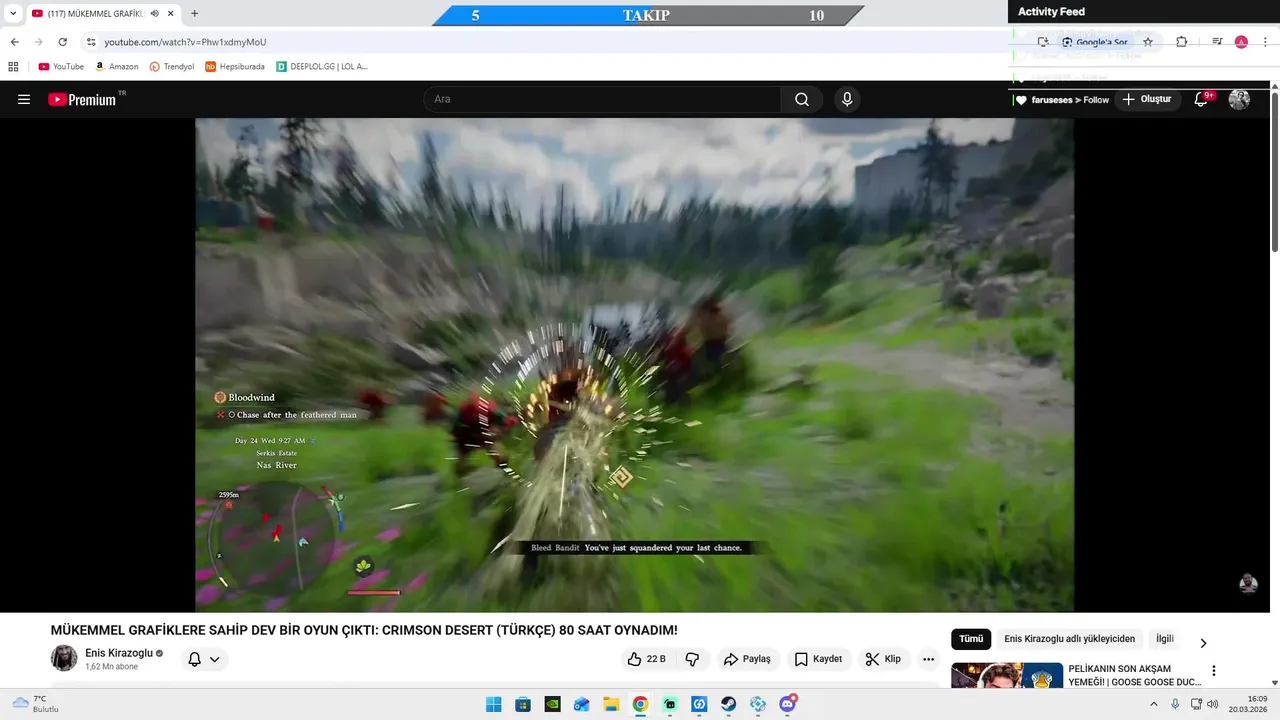Select the Tümü filter chip
Screen dimensions: 1280x720
[971, 639]
